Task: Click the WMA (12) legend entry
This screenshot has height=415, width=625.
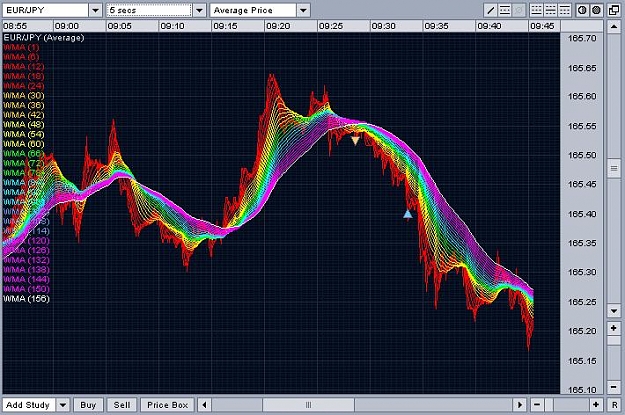Action: click(x=24, y=67)
